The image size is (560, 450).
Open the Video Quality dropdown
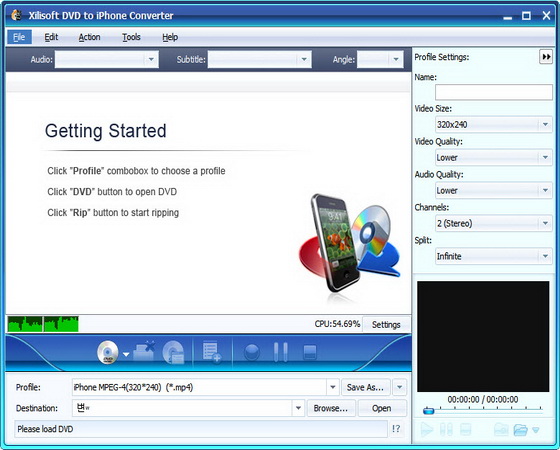coord(545,158)
